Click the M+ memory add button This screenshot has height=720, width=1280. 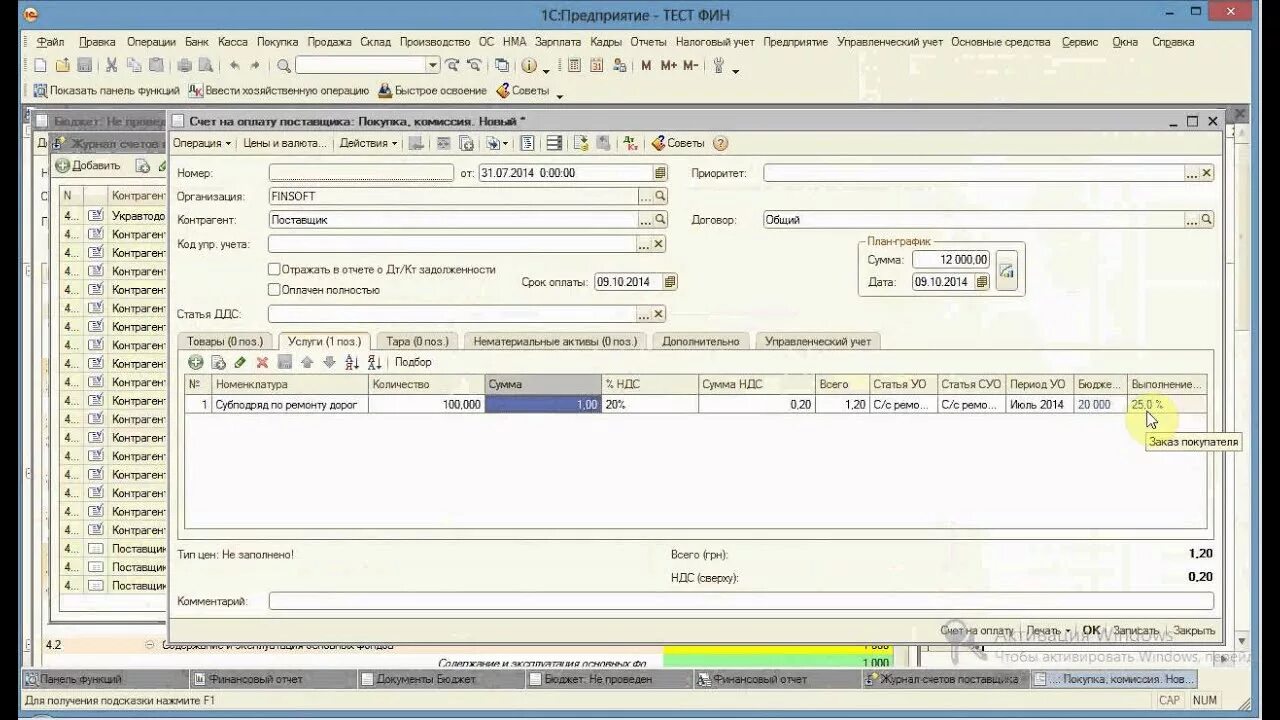668,65
